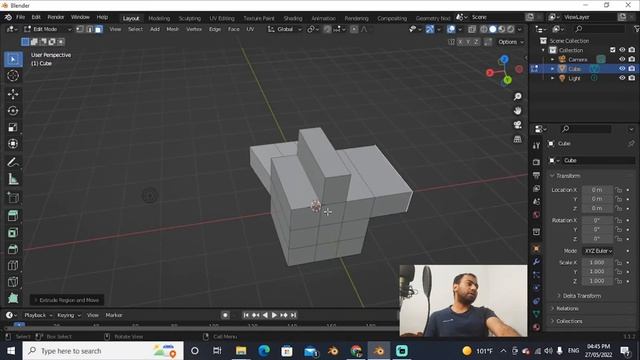The image size is (640, 360).
Task: Open the Edit Mode dropdown
Action: pos(48,29)
